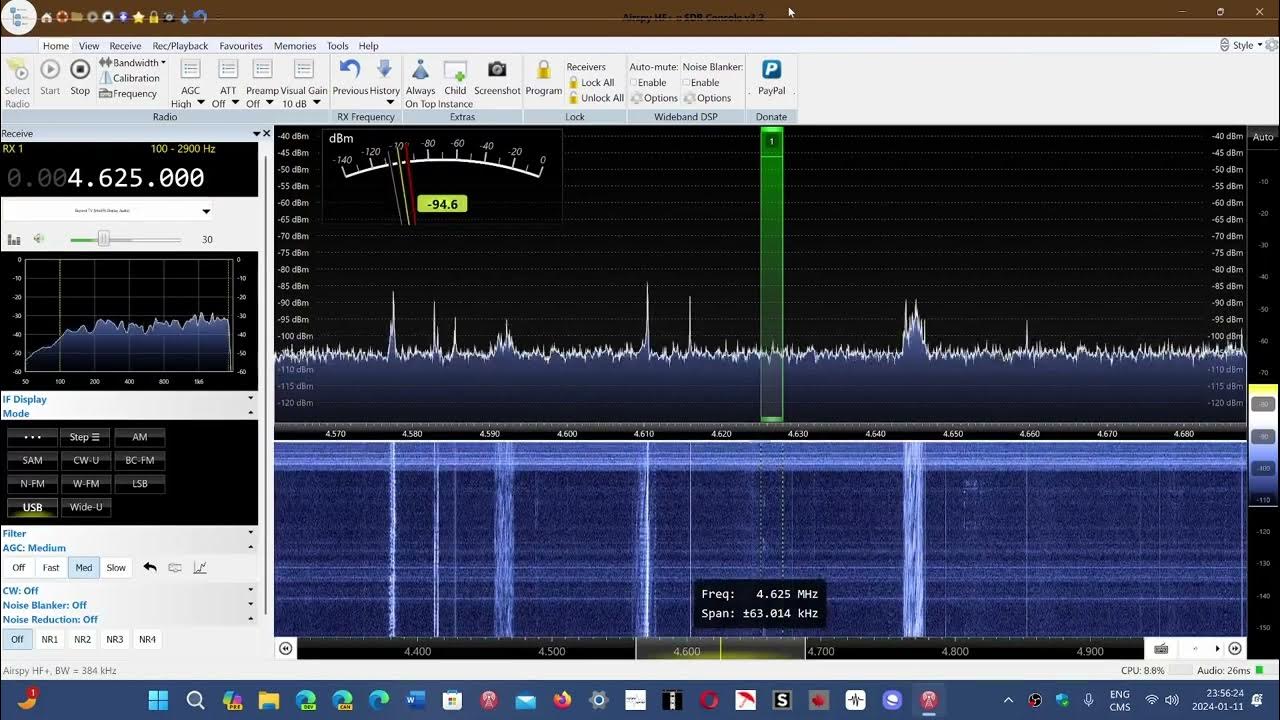Click the frequency display 4.625.000
Image resolution: width=1280 pixels, height=720 pixels.
[x=136, y=178]
